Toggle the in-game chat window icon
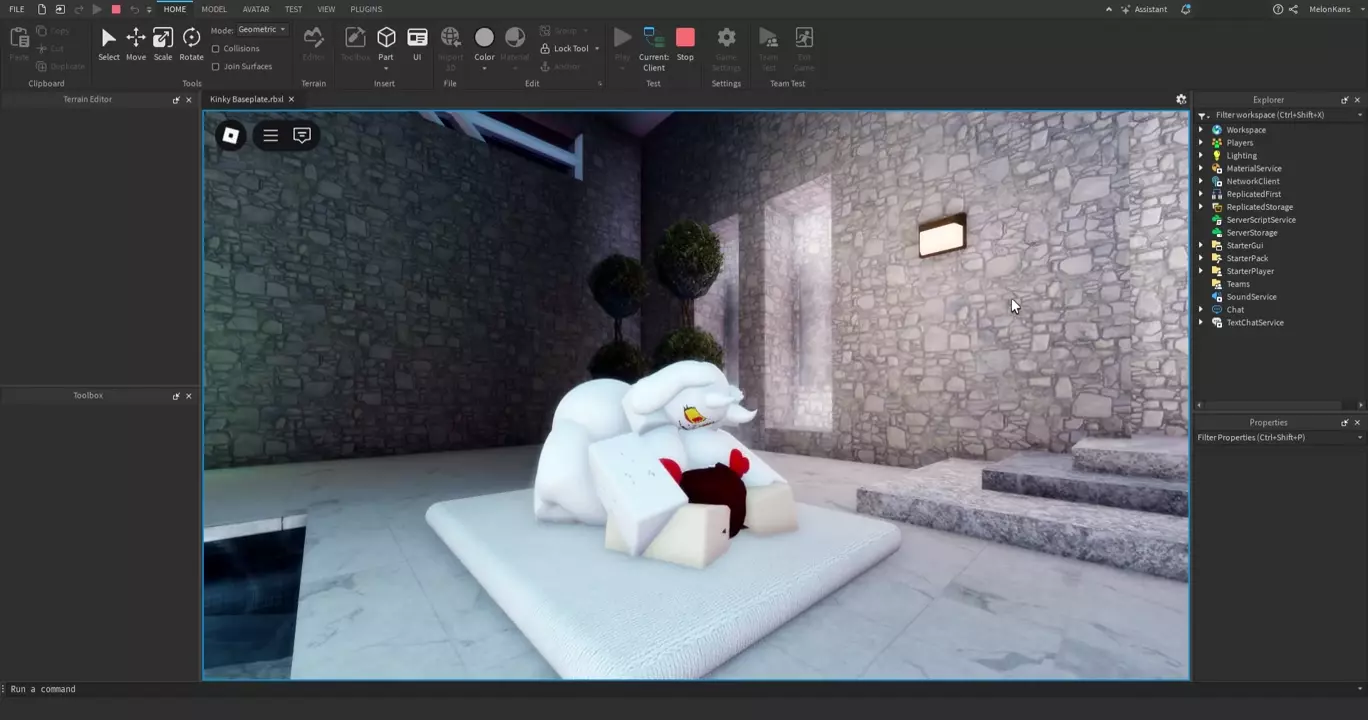Viewport: 1368px width, 720px height. 302,135
